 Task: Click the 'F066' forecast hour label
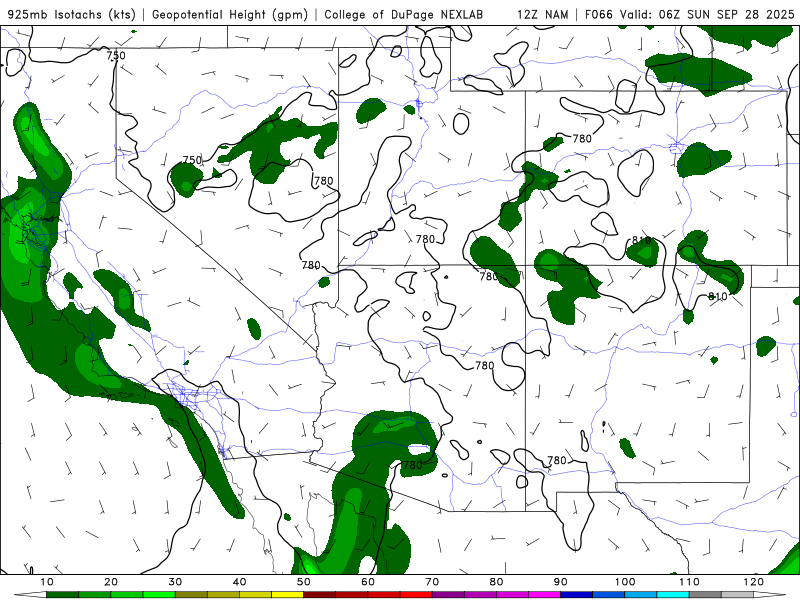click(x=599, y=14)
